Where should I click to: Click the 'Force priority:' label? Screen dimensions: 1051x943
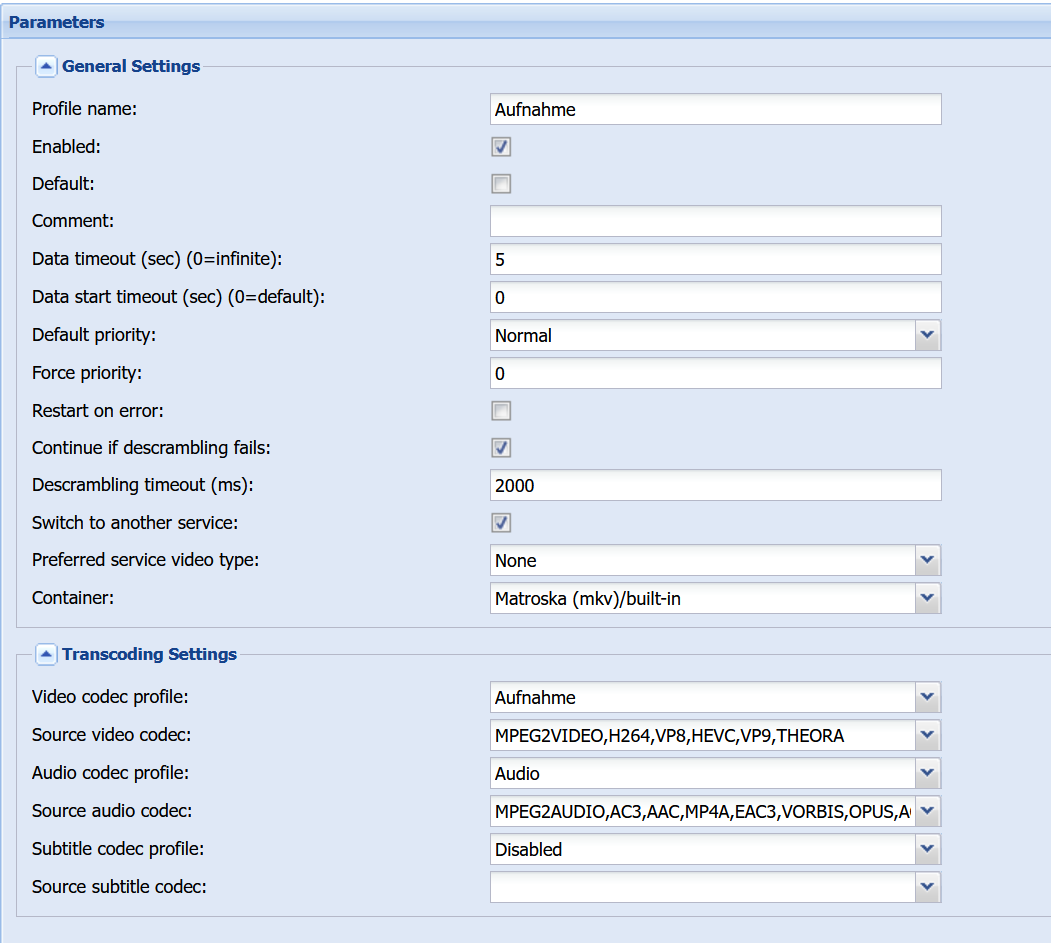click(x=87, y=373)
